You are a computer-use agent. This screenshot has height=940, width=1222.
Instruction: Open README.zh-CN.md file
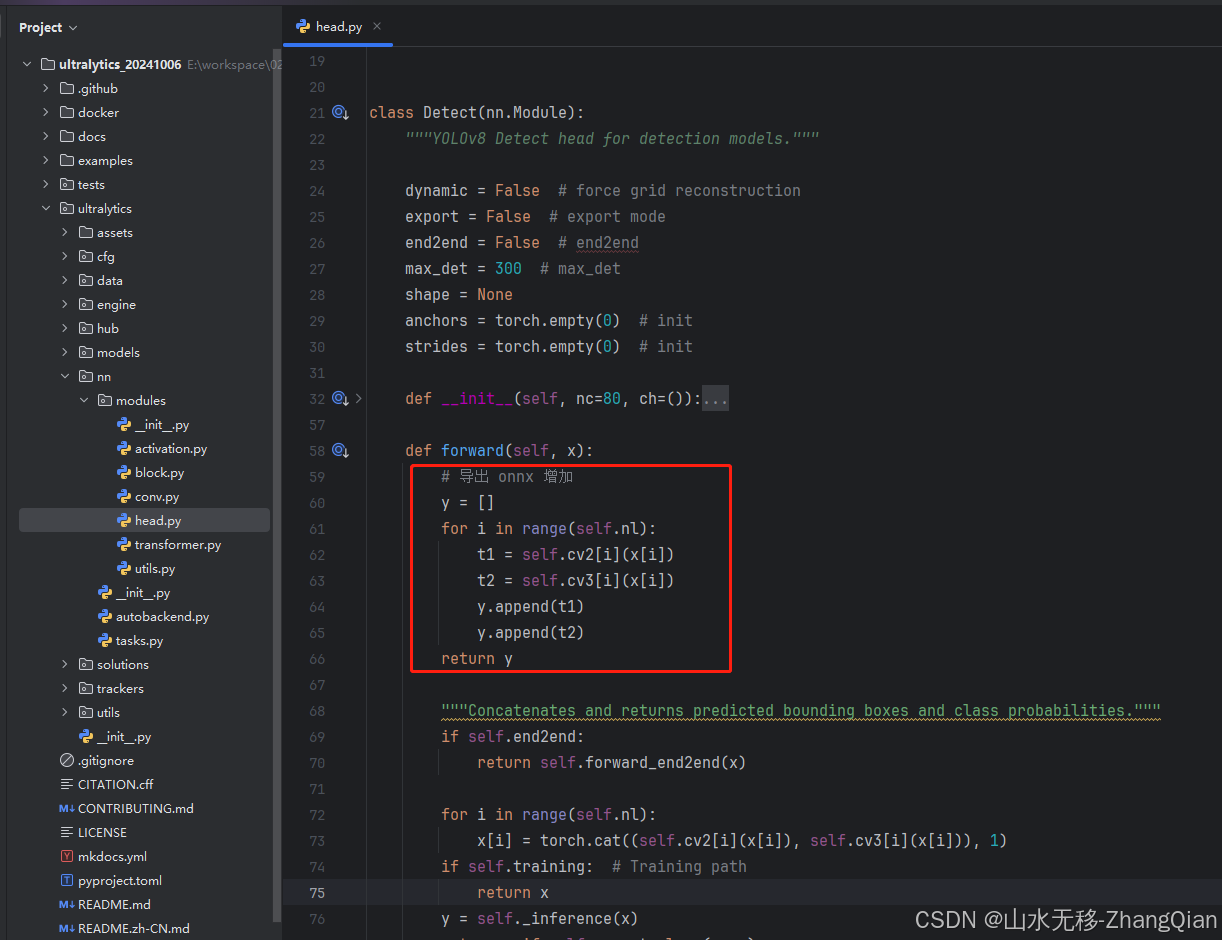[x=133, y=928]
